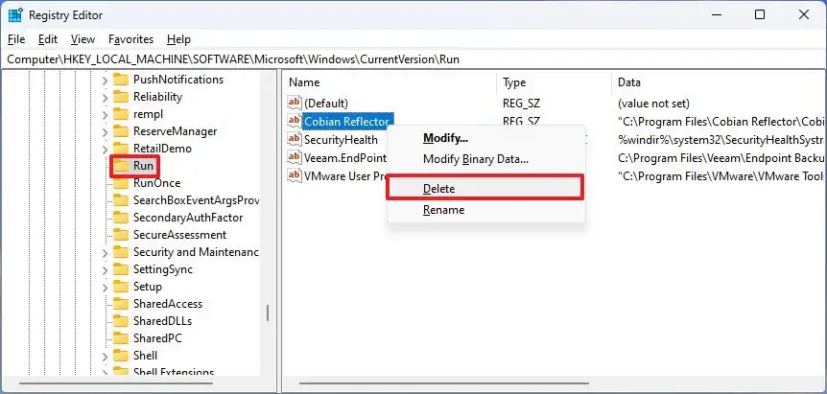Click the RetailDemo folder icon

point(121,148)
